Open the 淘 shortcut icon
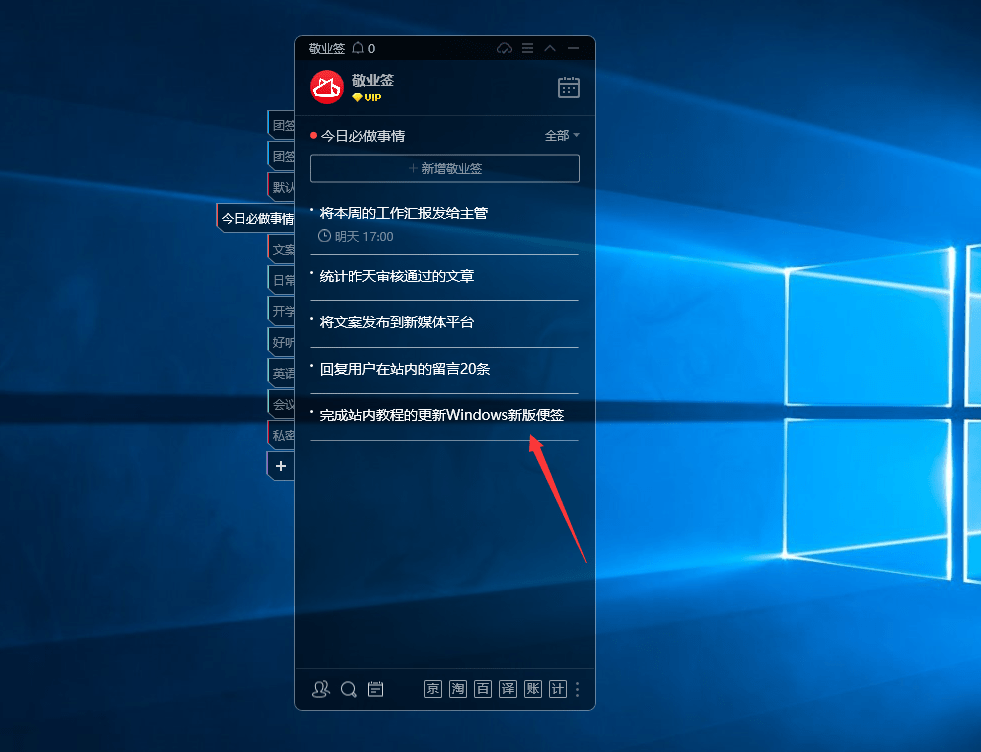981x752 pixels. pyautogui.click(x=457, y=689)
